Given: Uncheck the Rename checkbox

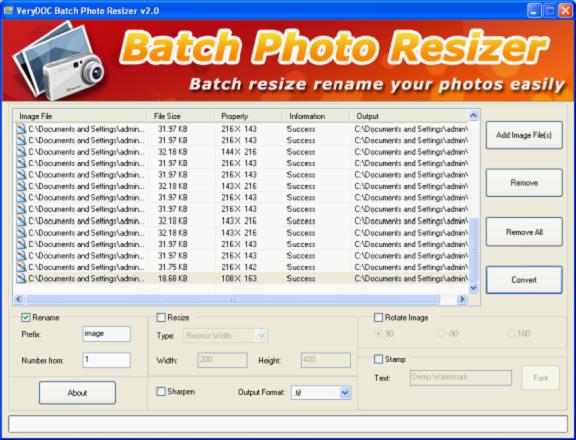Looking at the screenshot, I should (25, 317).
